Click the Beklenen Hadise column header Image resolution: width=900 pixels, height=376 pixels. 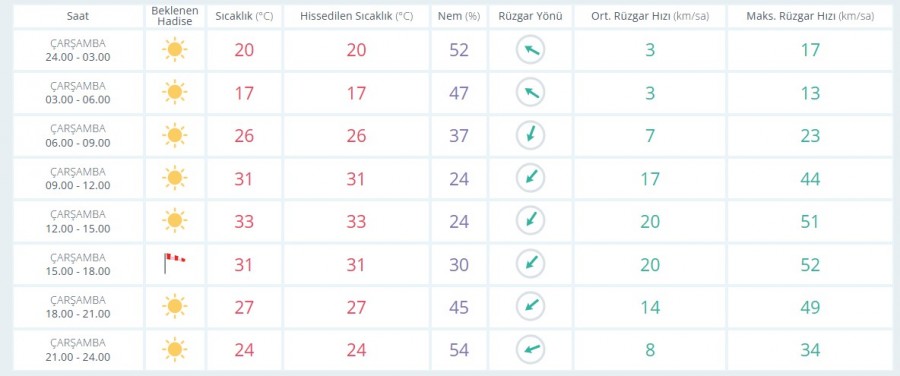pos(174,17)
